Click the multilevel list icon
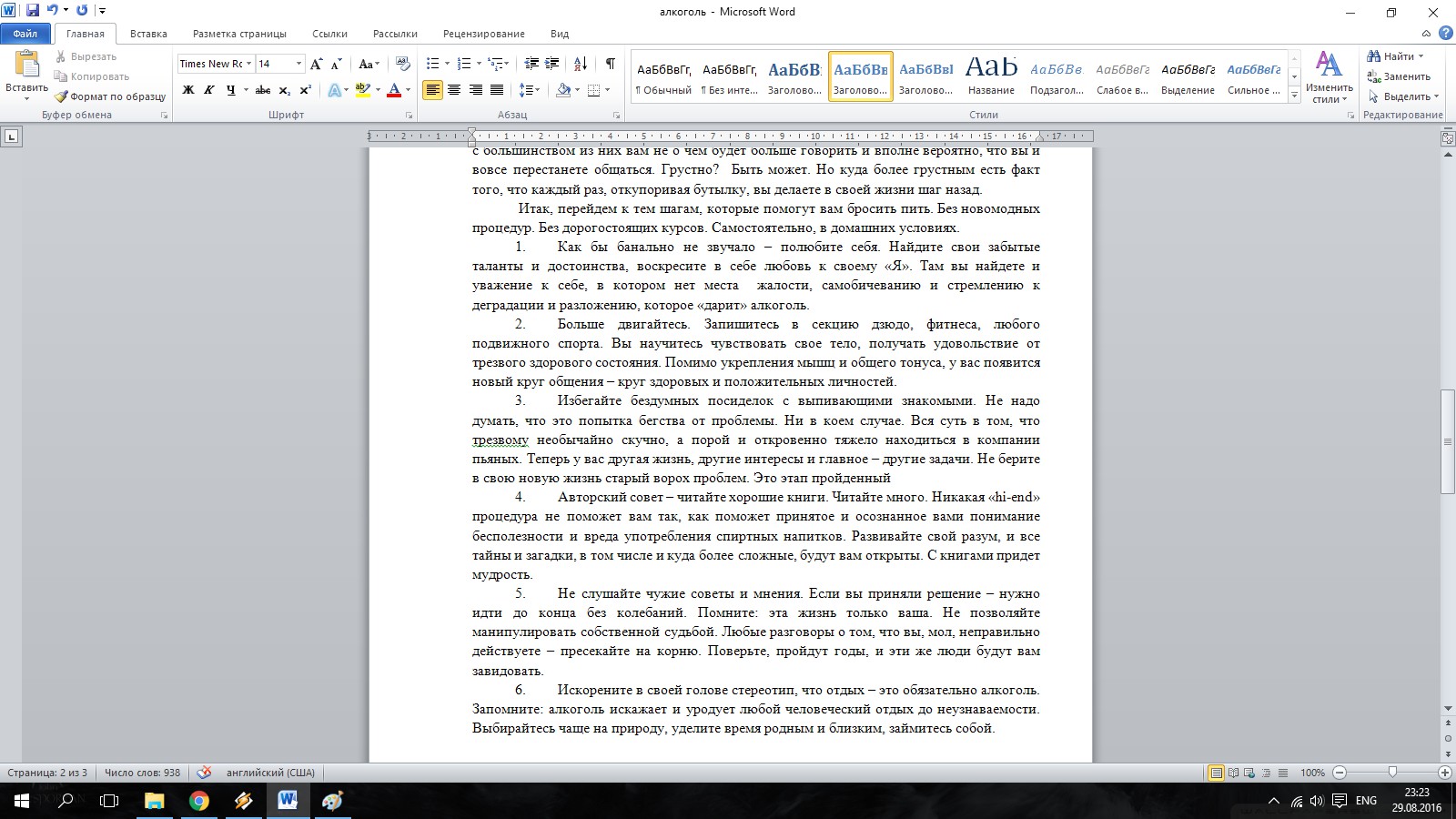The width and height of the screenshot is (1456, 819). 495,64
